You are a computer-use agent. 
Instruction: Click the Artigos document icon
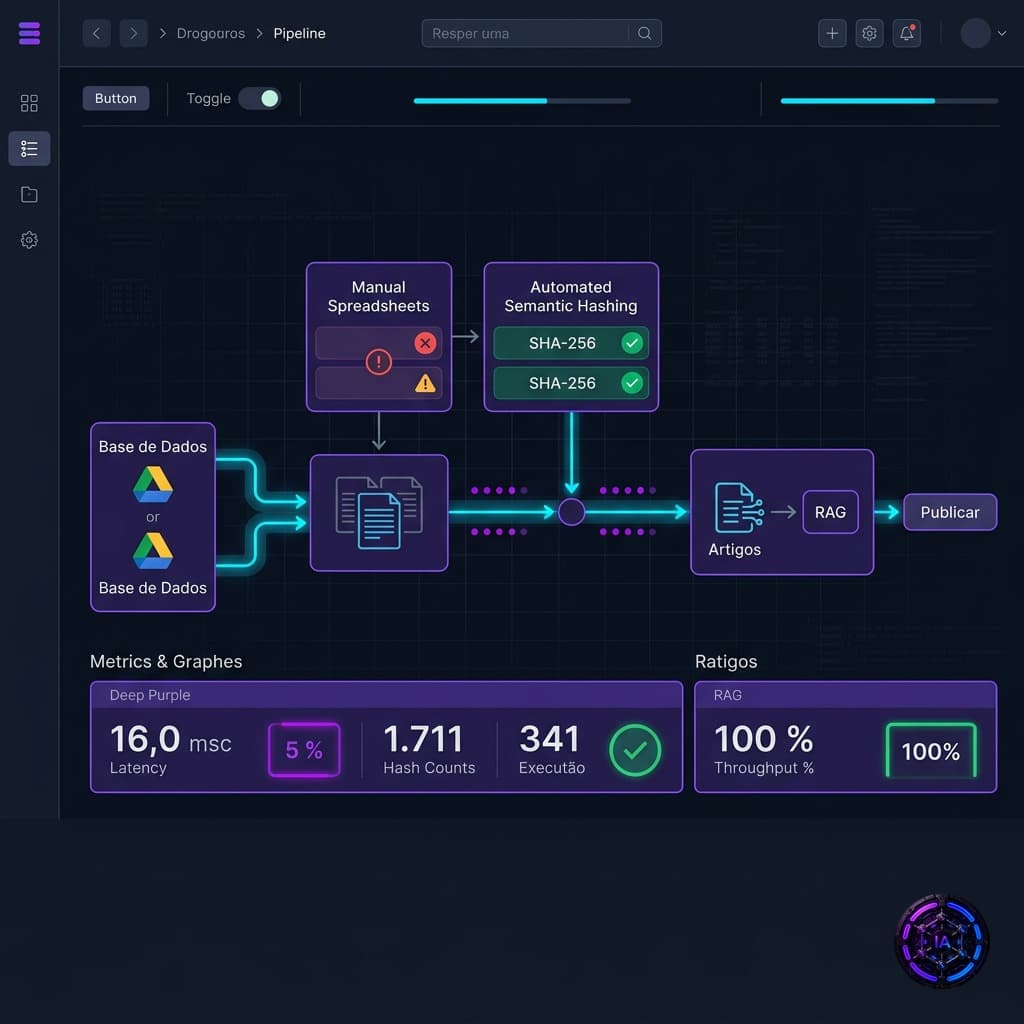pyautogui.click(x=739, y=507)
